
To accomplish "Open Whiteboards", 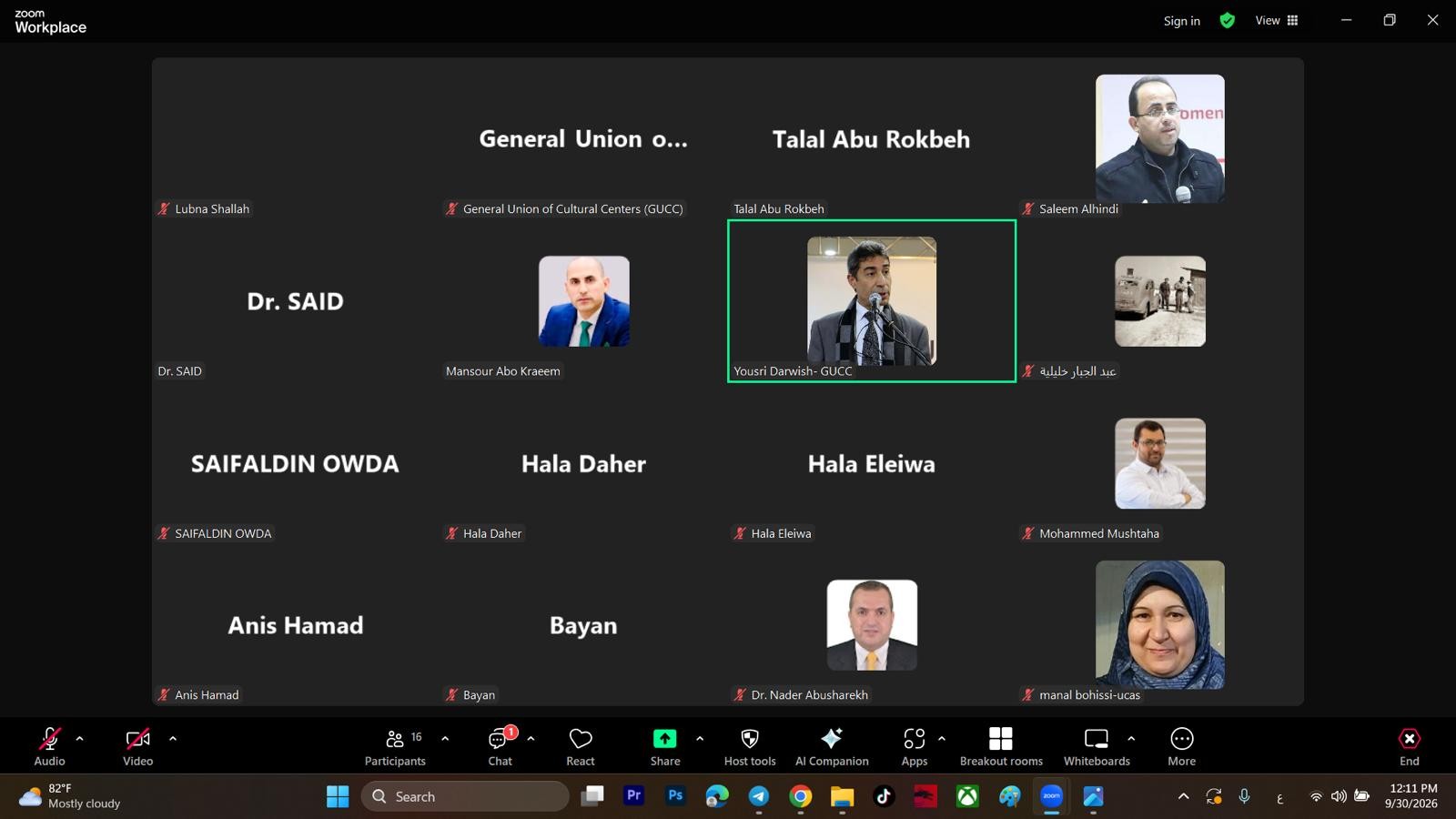I will [1097, 746].
